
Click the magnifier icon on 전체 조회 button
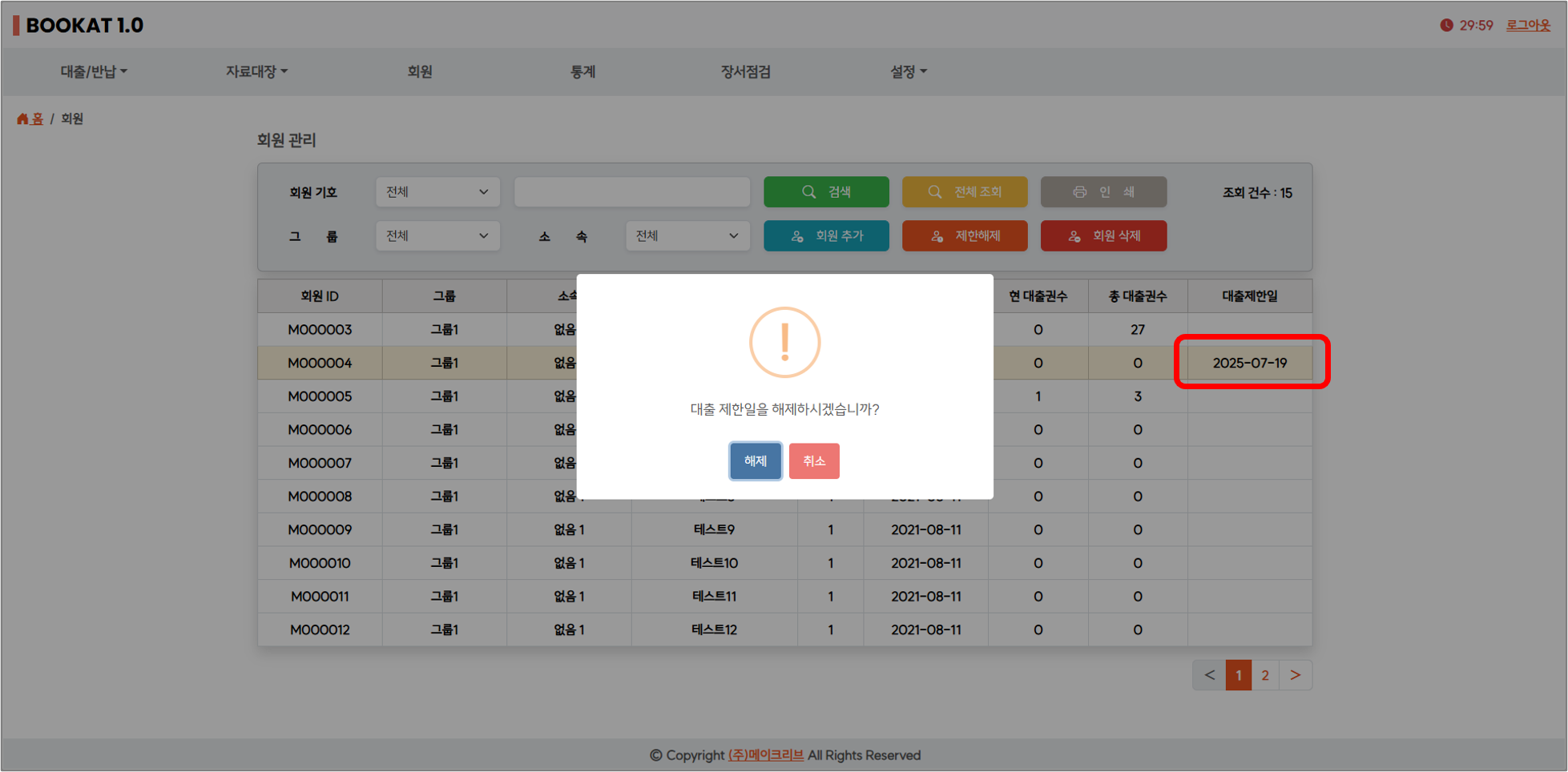(x=934, y=192)
